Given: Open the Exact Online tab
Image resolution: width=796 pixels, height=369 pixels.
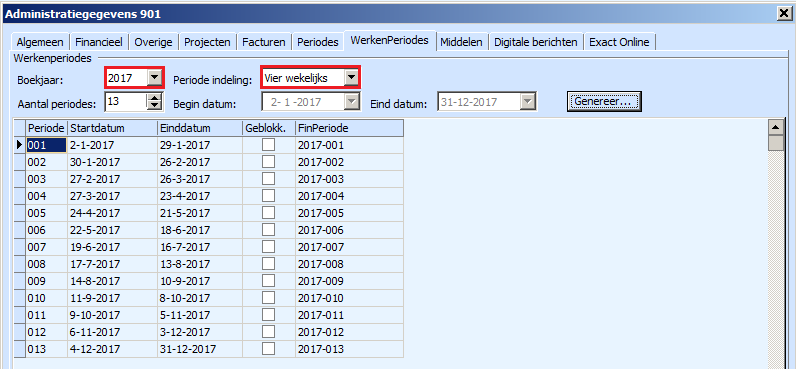Looking at the screenshot, I should coord(619,42).
